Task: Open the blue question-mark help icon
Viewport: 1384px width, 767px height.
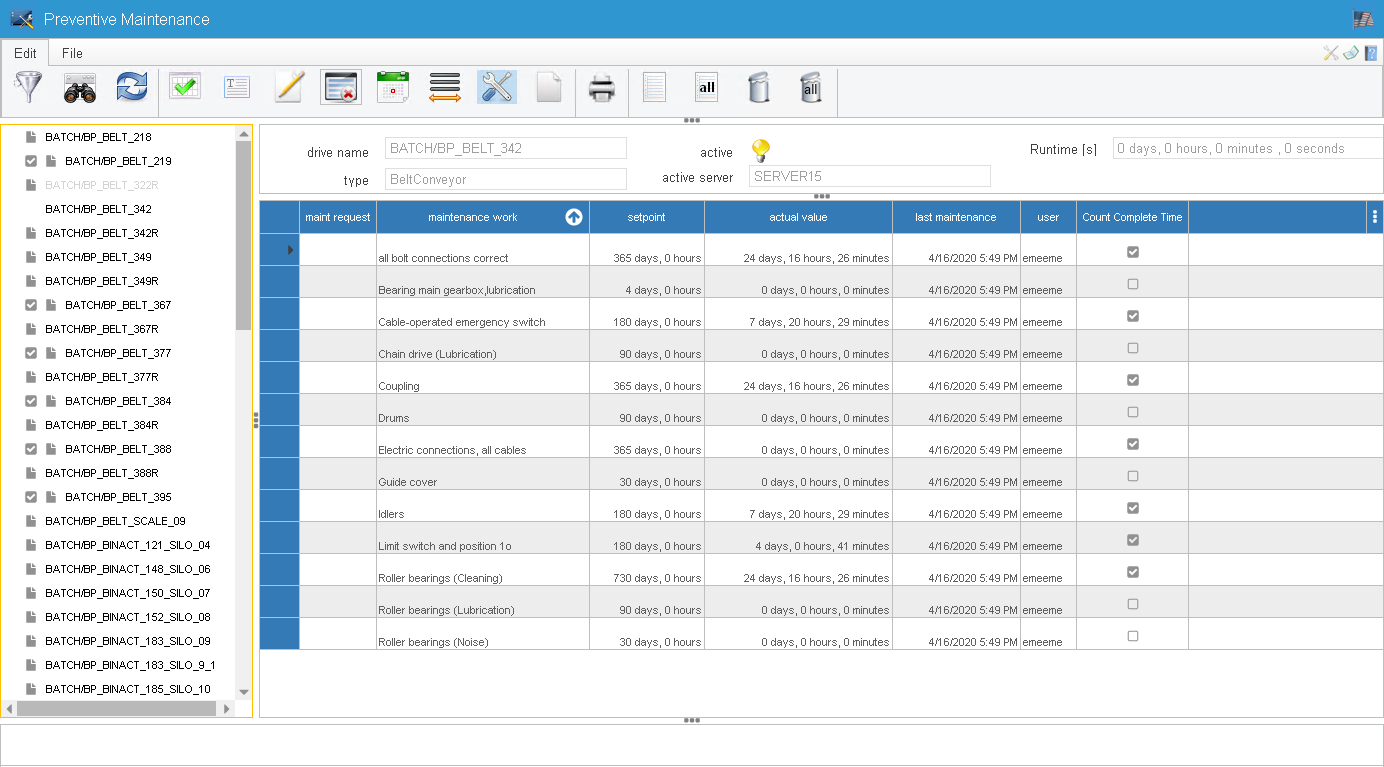Action: (1371, 53)
